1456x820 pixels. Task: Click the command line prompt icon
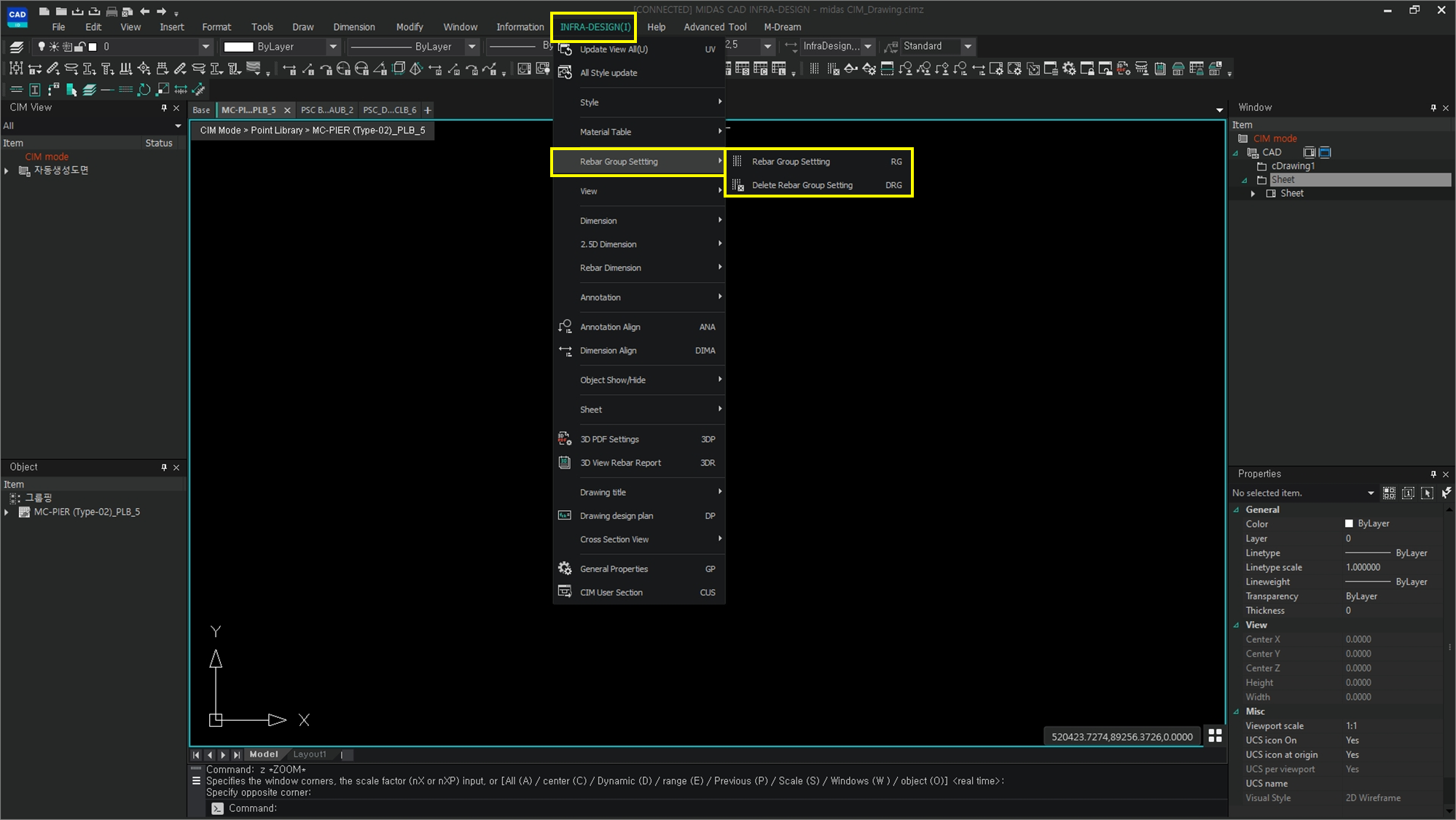coord(217,808)
